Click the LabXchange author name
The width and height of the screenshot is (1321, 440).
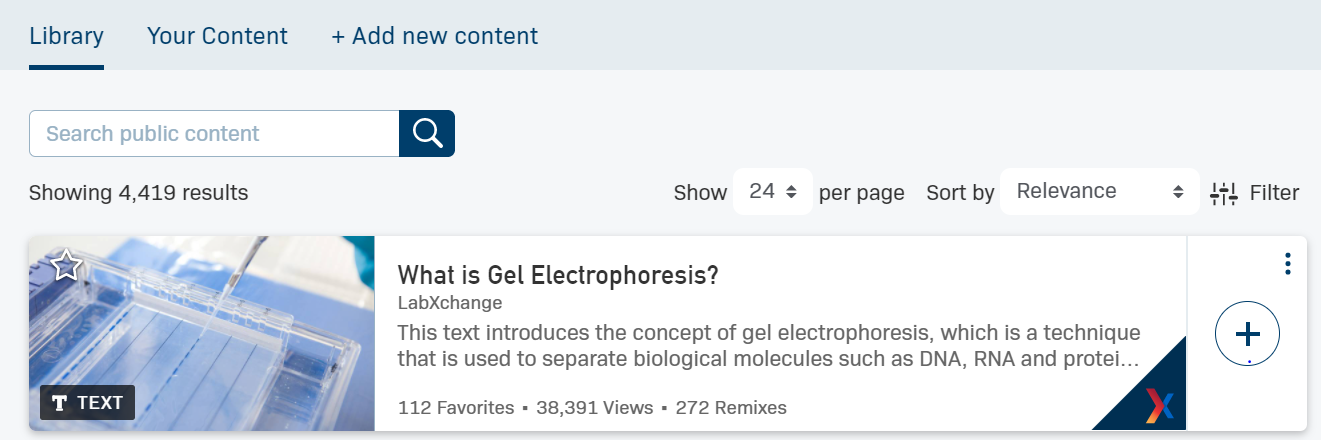[x=450, y=303]
